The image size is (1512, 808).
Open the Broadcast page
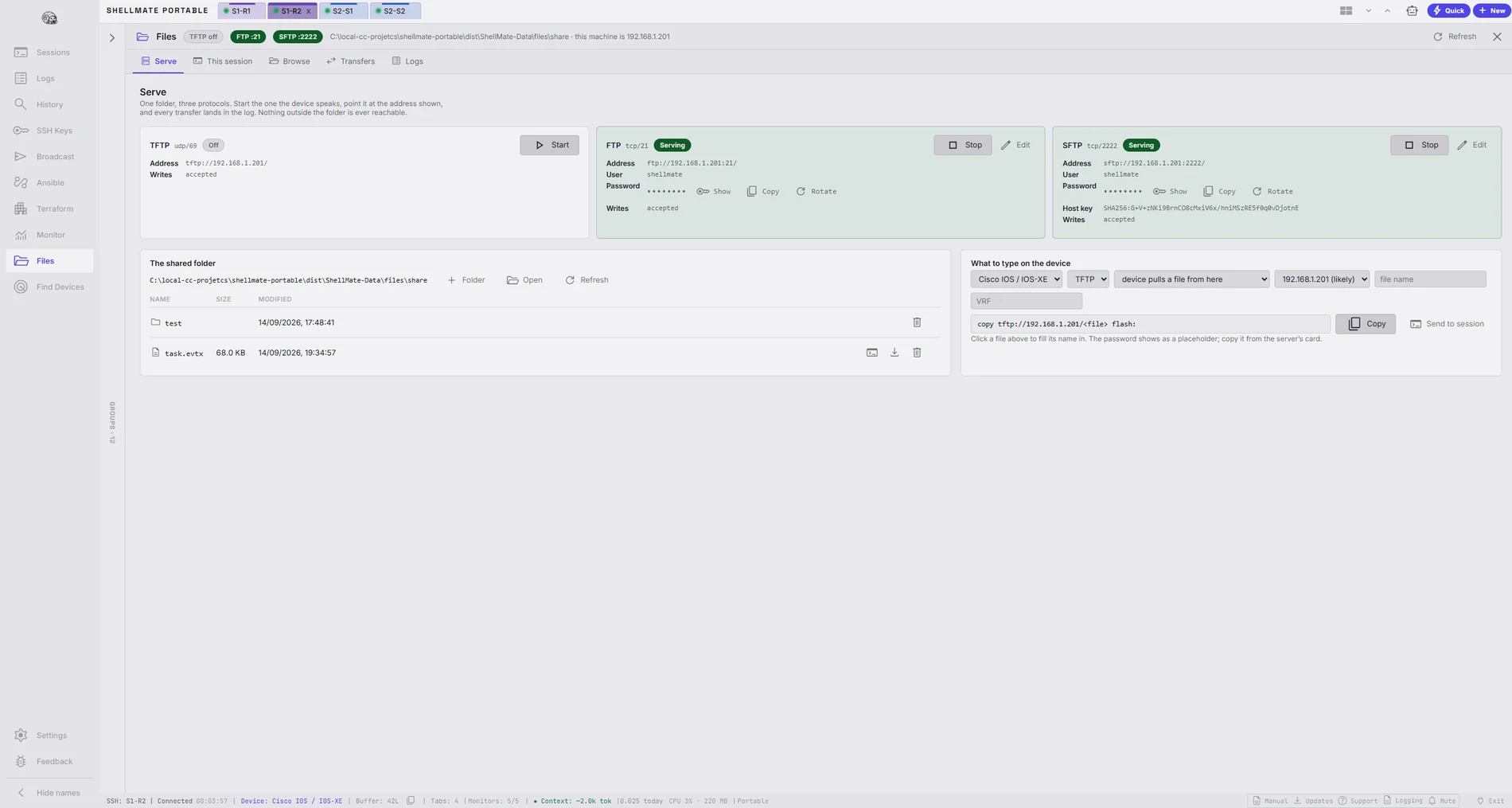coord(49,157)
